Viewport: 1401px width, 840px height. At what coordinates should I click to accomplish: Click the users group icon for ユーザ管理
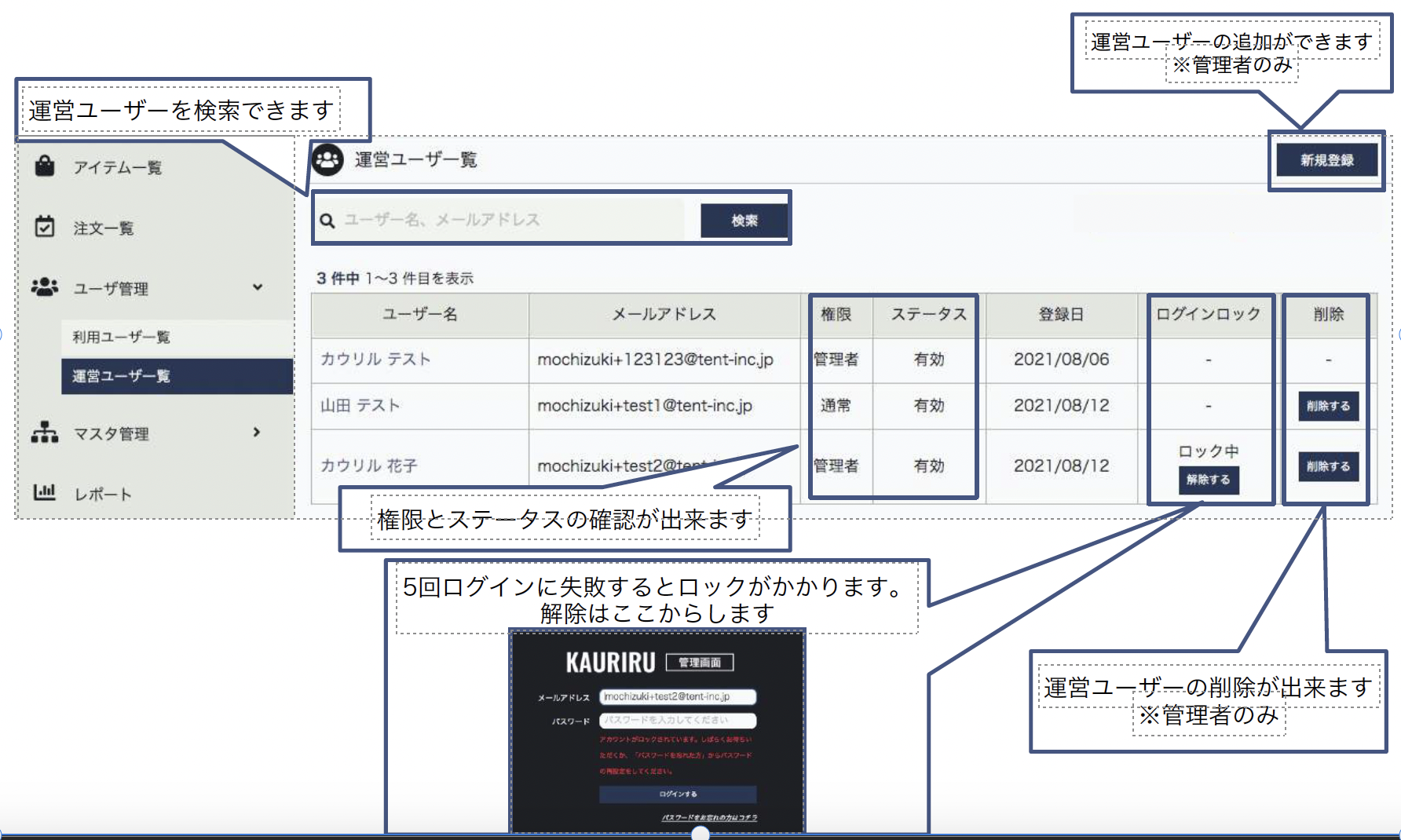point(45,287)
